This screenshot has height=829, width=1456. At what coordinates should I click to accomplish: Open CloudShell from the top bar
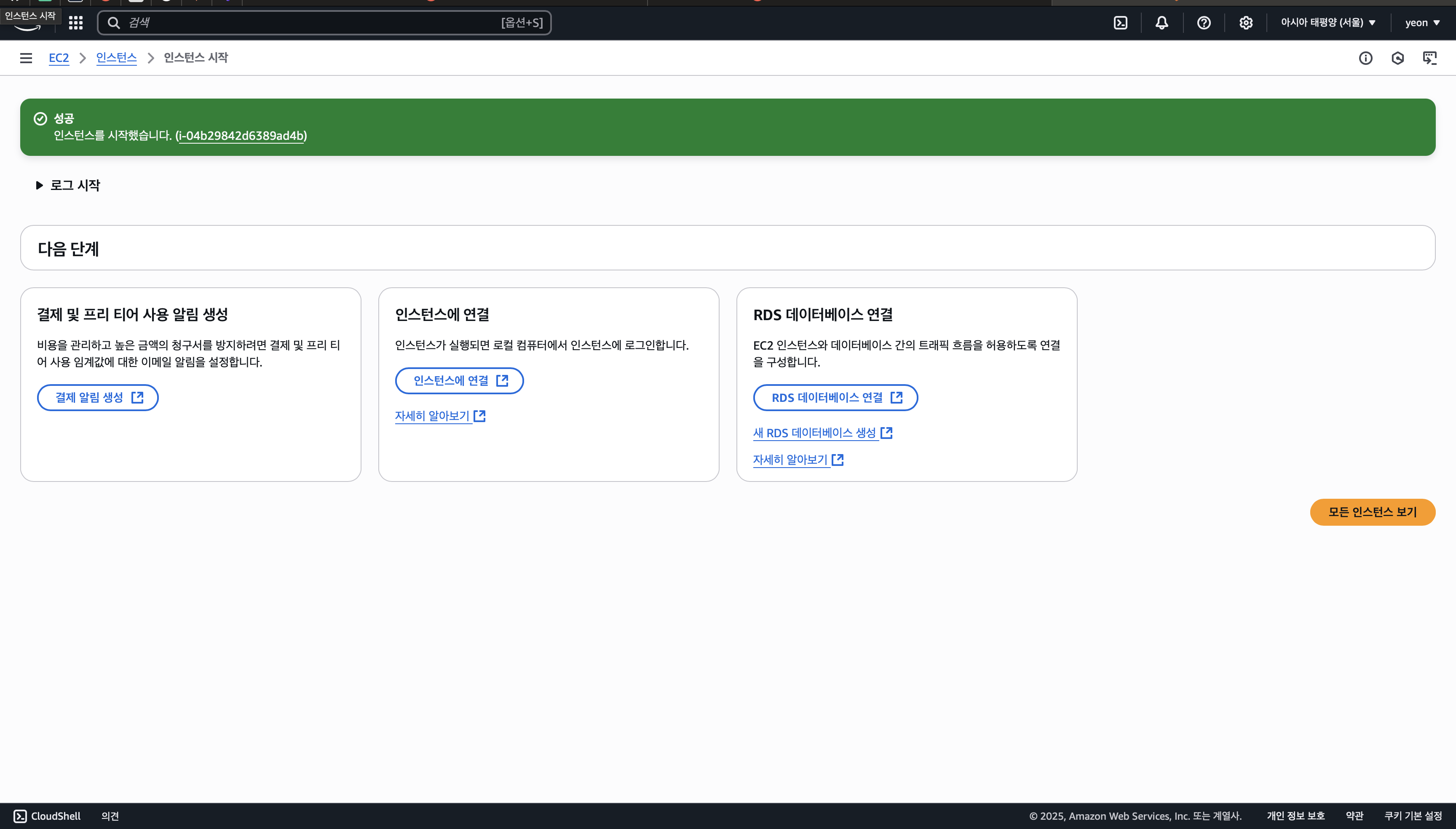1120,23
